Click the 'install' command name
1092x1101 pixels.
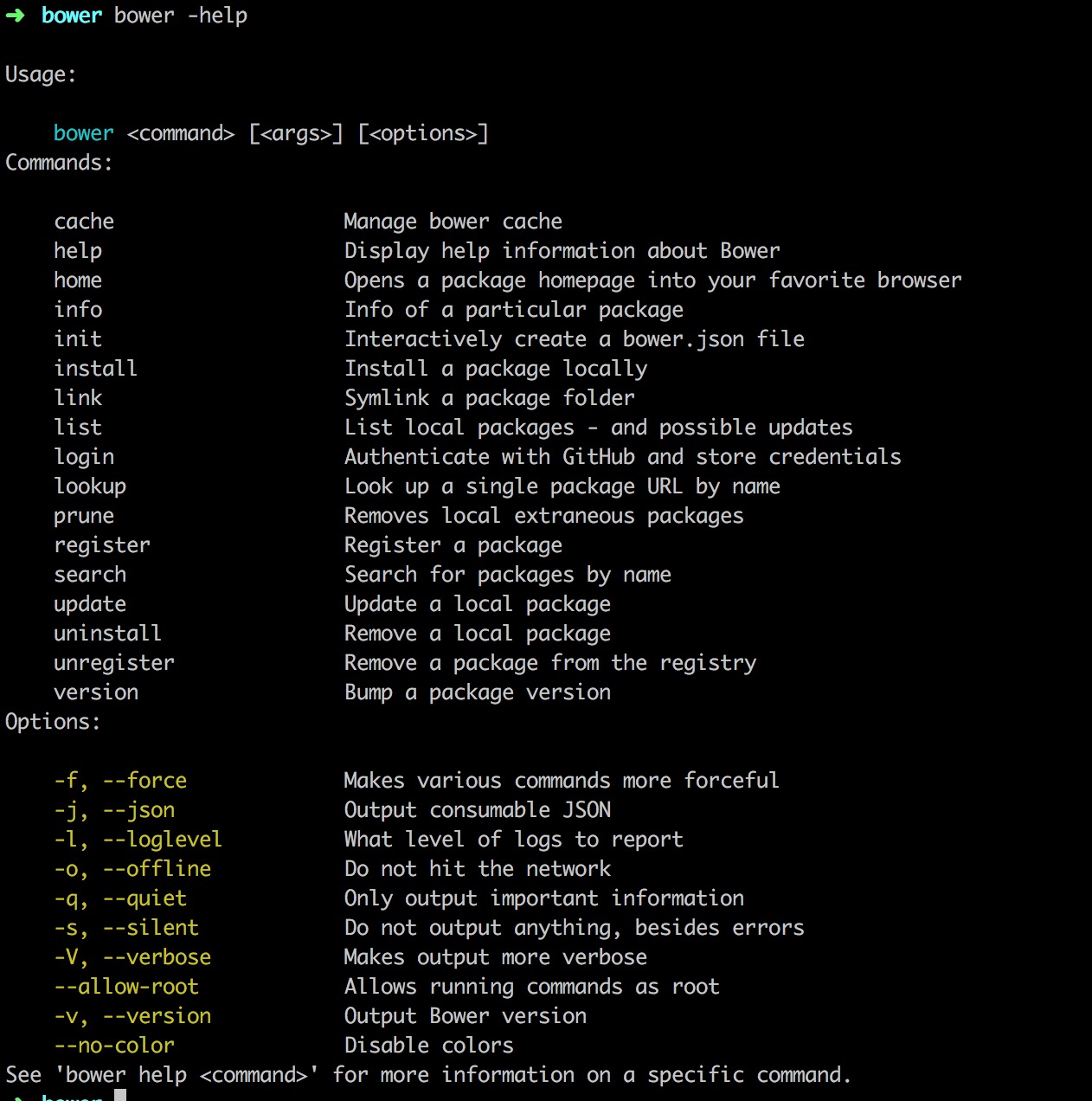(96, 369)
